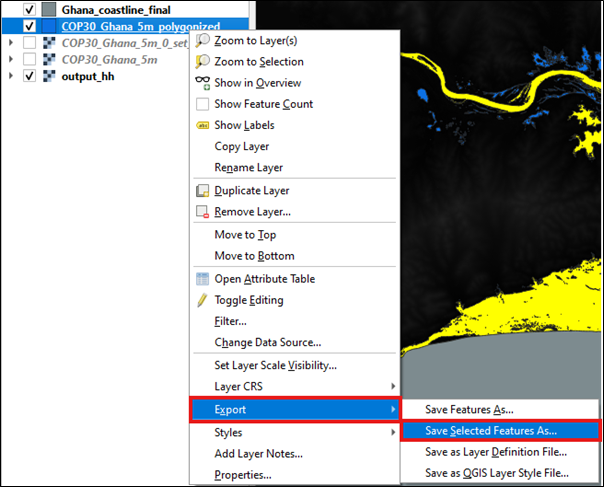
Task: Choose Save as Layer Definition File...
Action: click(x=500, y=452)
